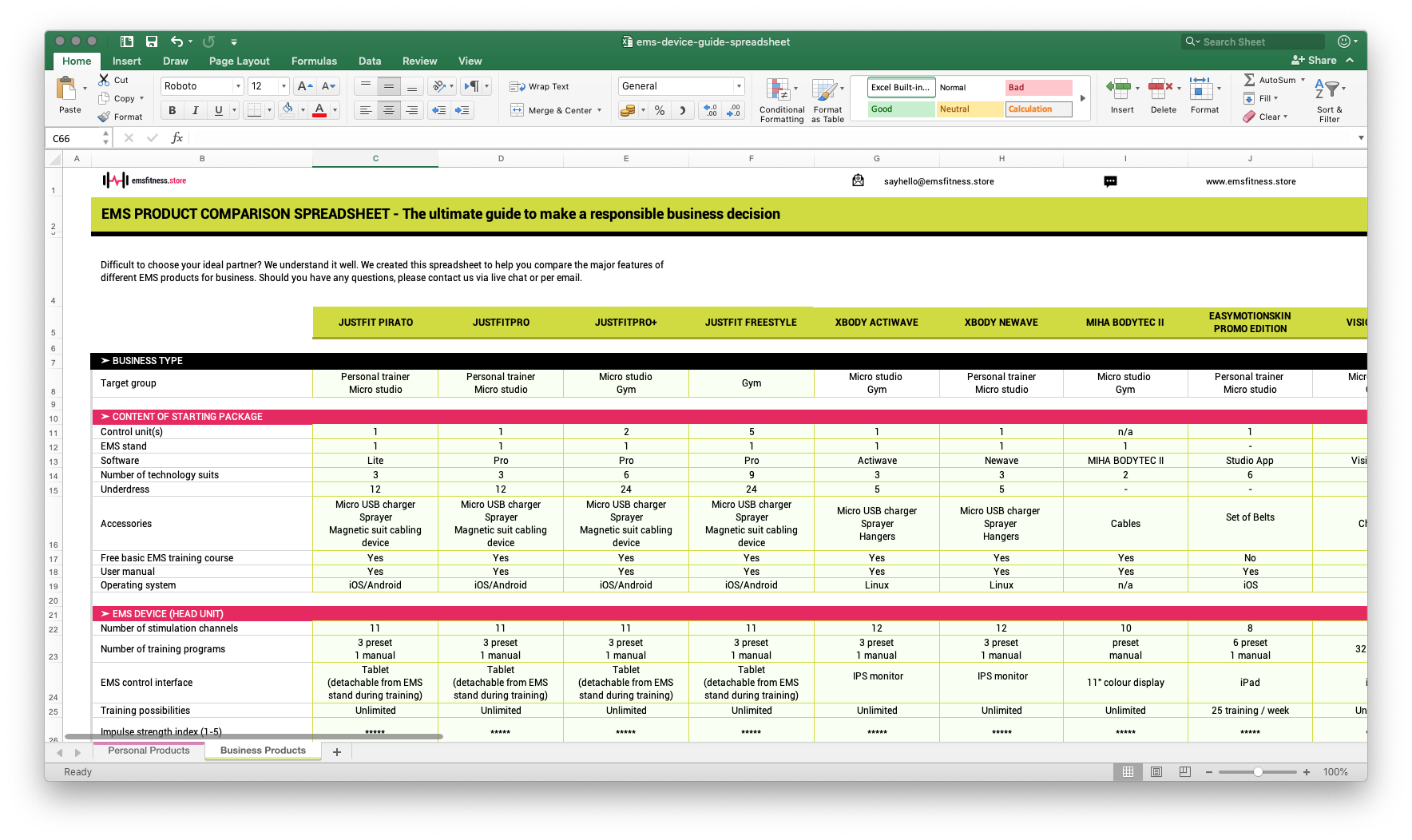Open the Personal Products sheet tab
Viewport: 1412px width, 840px height.
coord(148,751)
